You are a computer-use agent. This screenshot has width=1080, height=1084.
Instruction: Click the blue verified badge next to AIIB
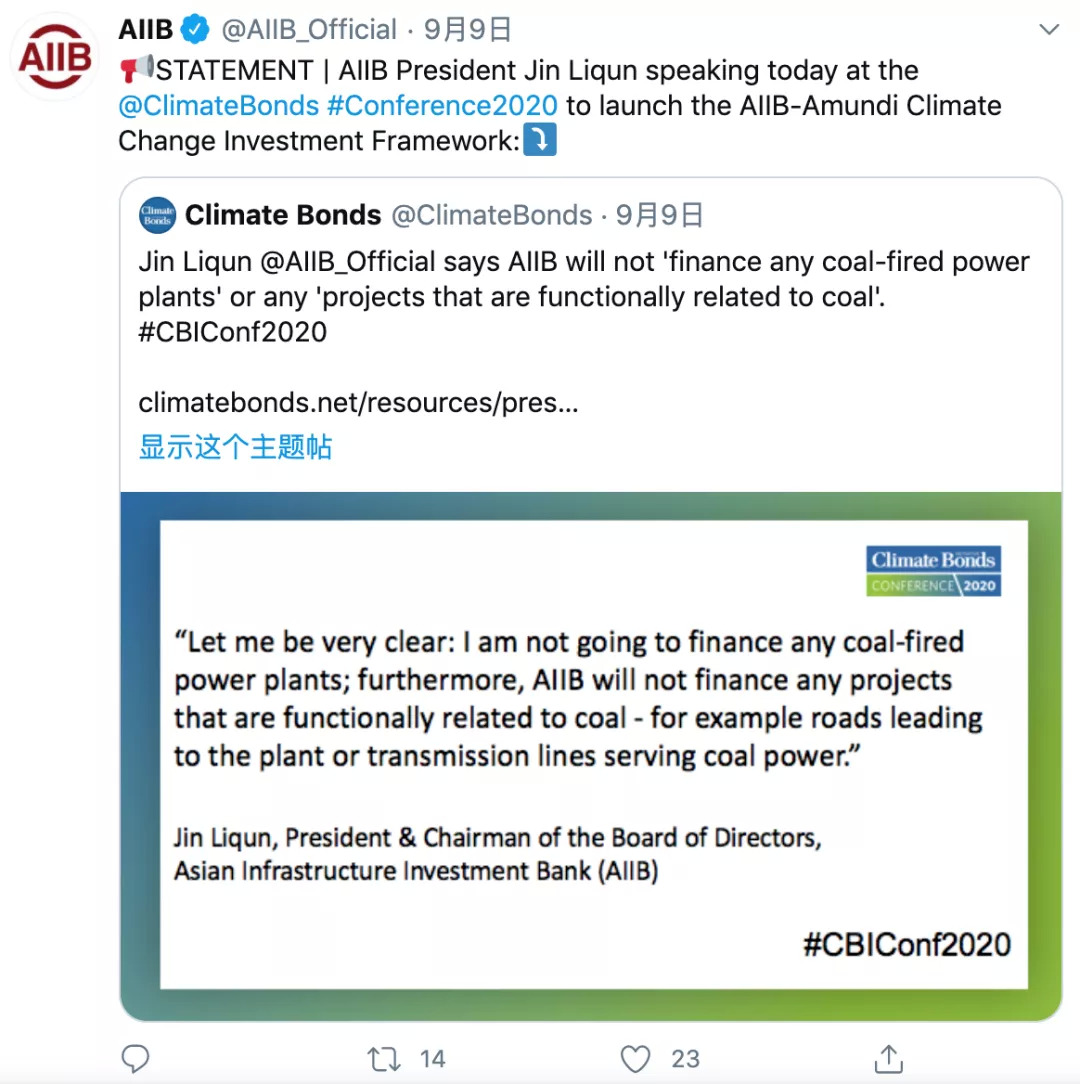(x=195, y=30)
